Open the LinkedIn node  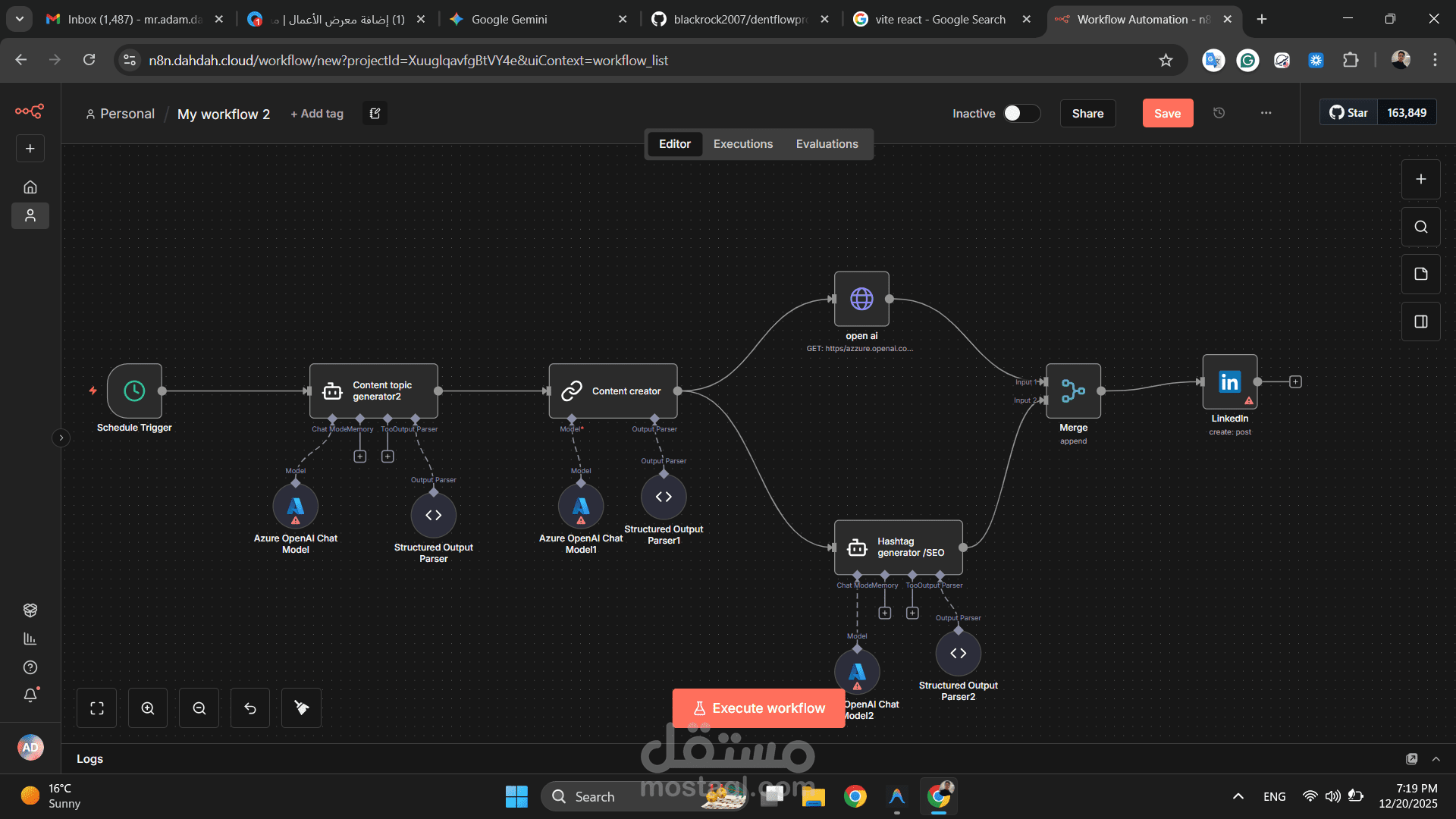tap(1229, 382)
